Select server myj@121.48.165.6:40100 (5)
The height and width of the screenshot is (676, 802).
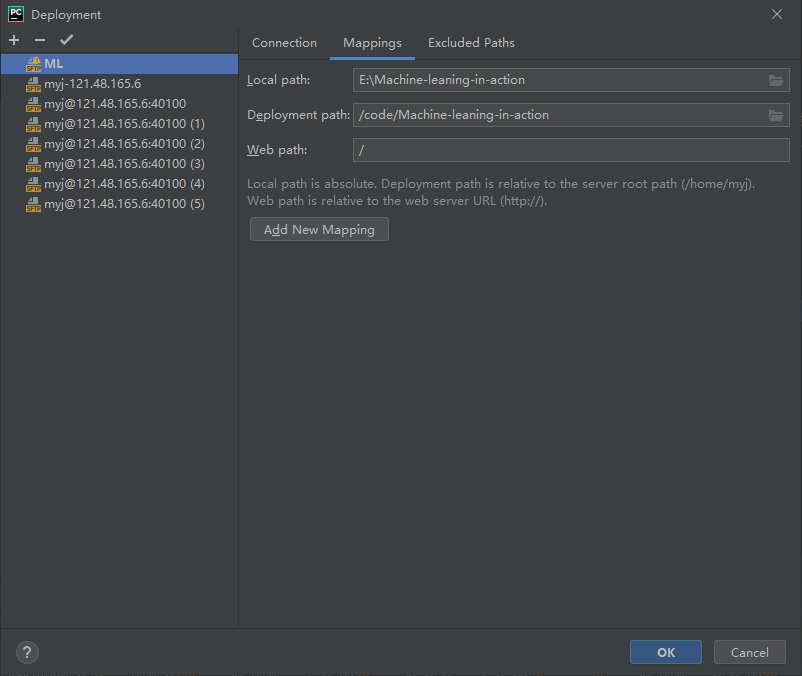[120, 204]
